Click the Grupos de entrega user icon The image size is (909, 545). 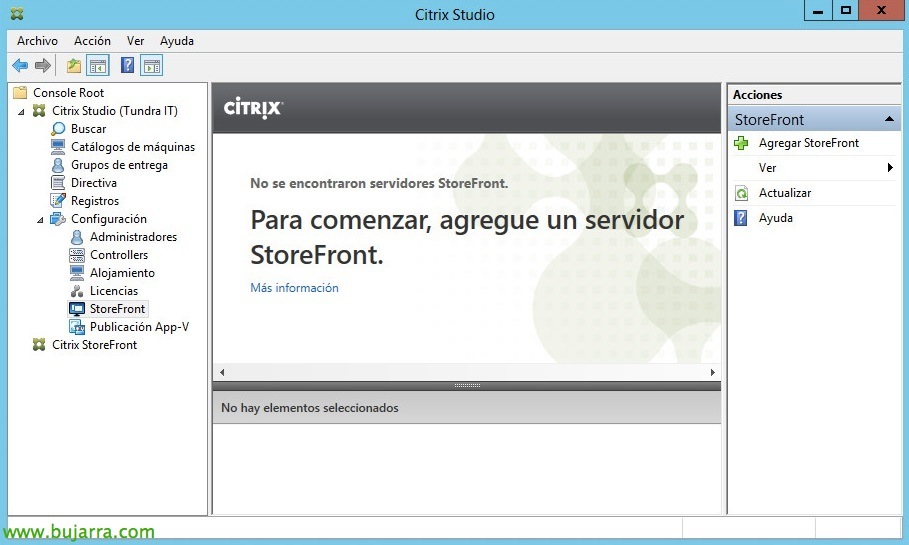click(58, 165)
